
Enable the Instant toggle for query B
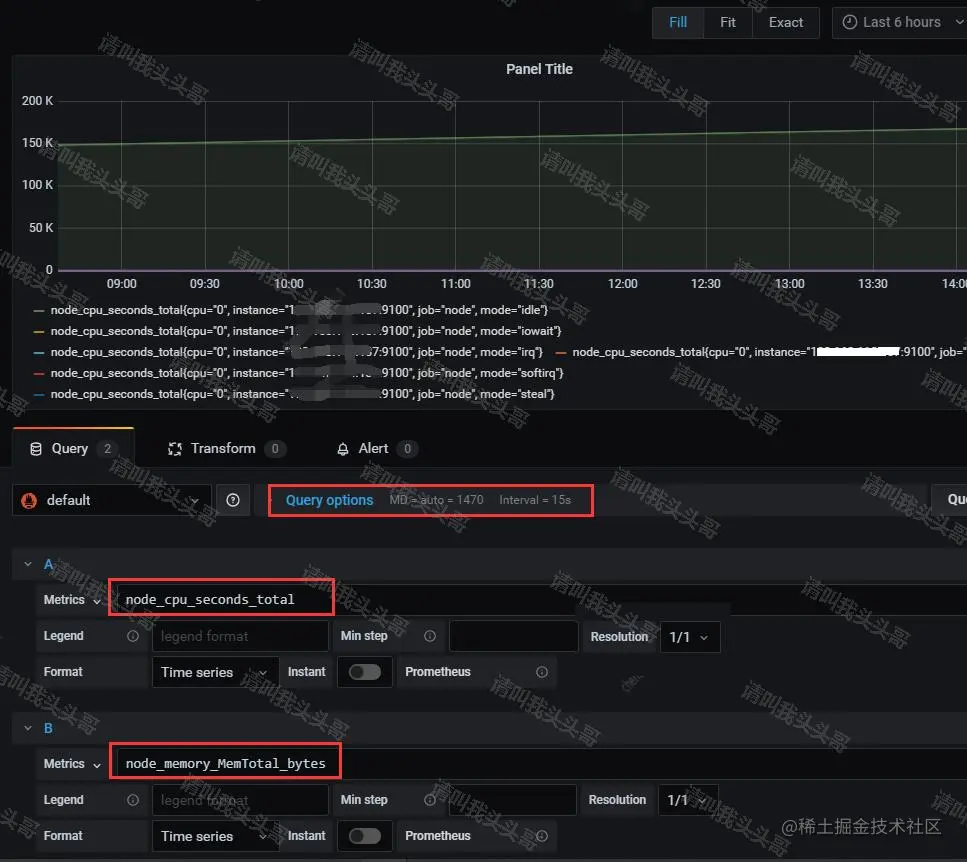pyautogui.click(x=365, y=836)
